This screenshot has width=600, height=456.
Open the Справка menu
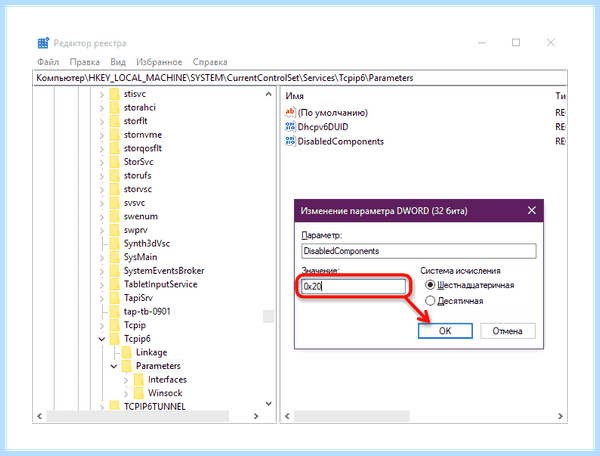210,62
